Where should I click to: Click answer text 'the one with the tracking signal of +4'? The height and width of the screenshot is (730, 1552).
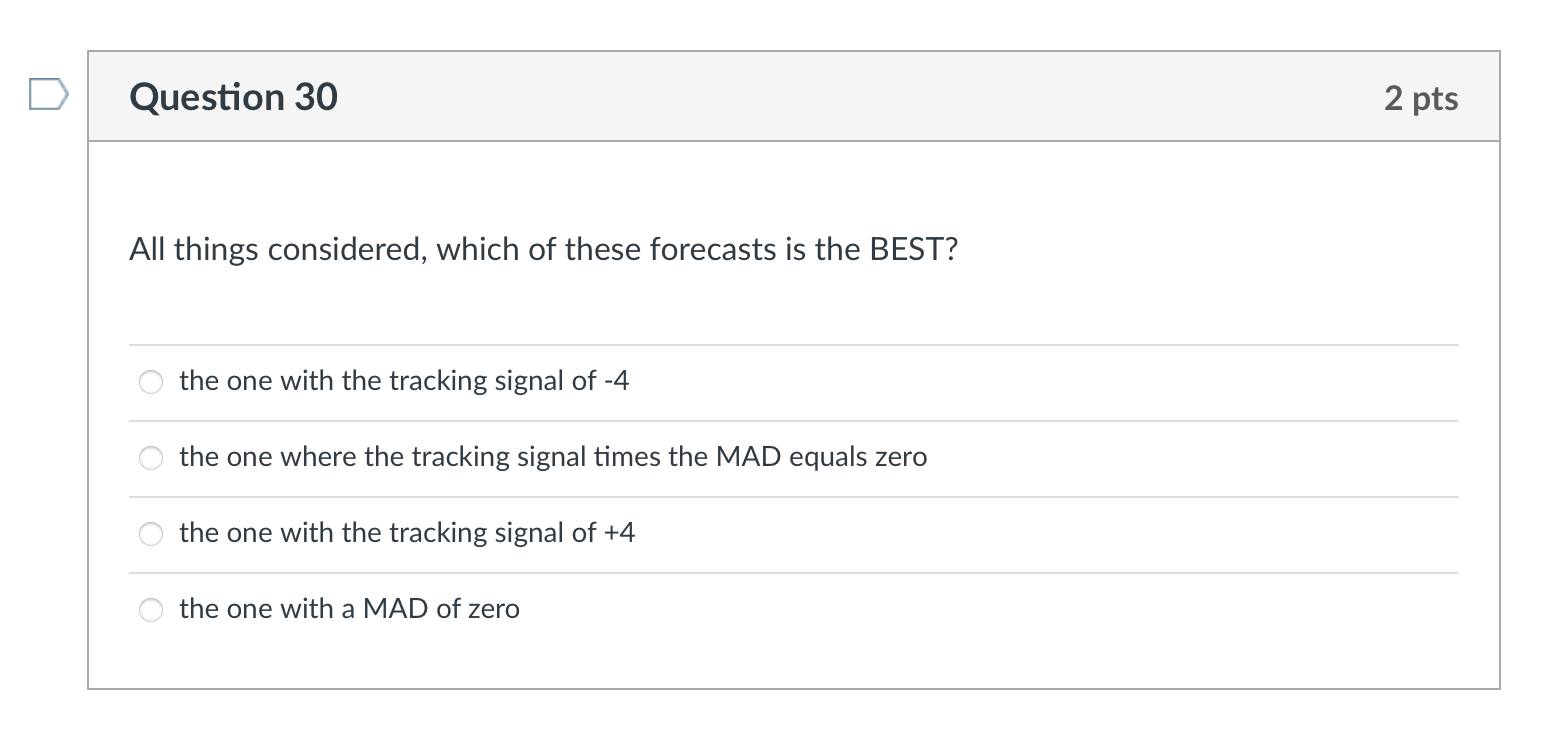406,533
